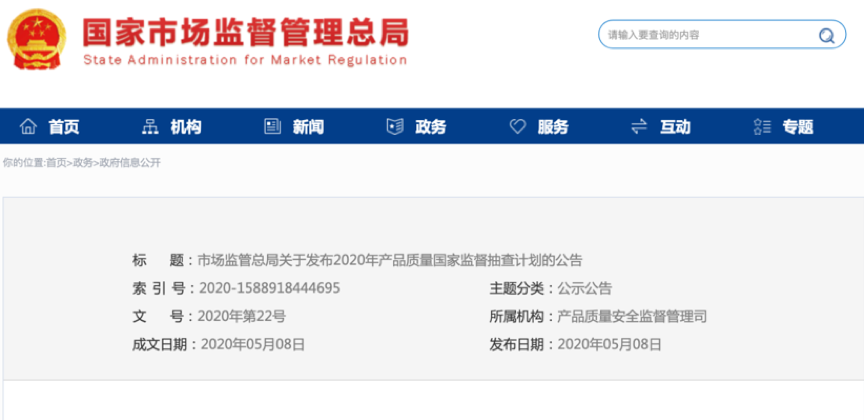
Task: Click the national emblem logo
Action: click(36, 37)
